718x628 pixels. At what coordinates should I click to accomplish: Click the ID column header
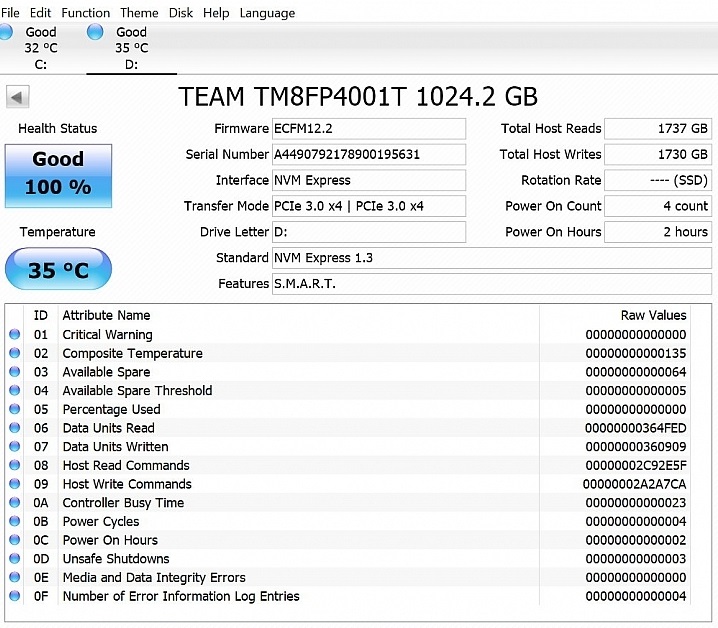41,315
